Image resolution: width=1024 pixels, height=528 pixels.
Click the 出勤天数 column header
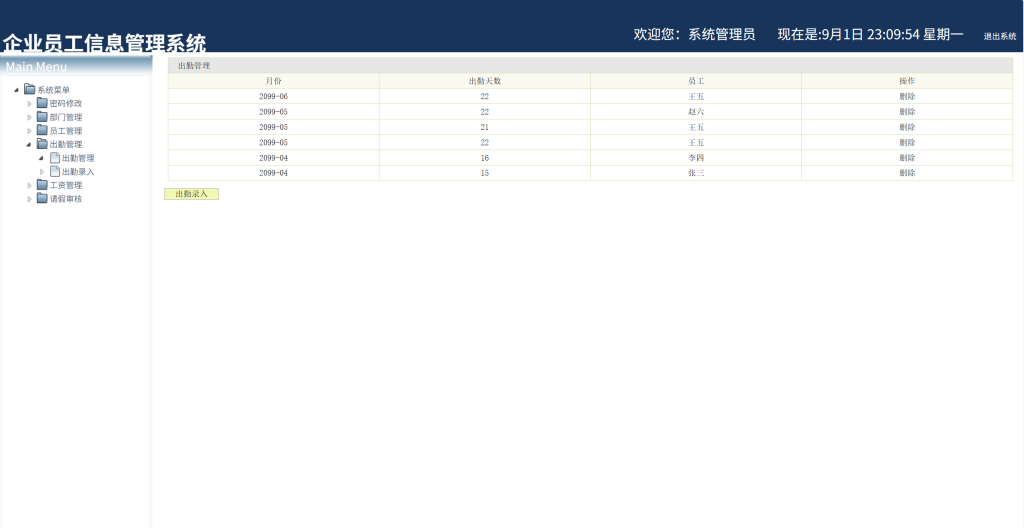485,81
